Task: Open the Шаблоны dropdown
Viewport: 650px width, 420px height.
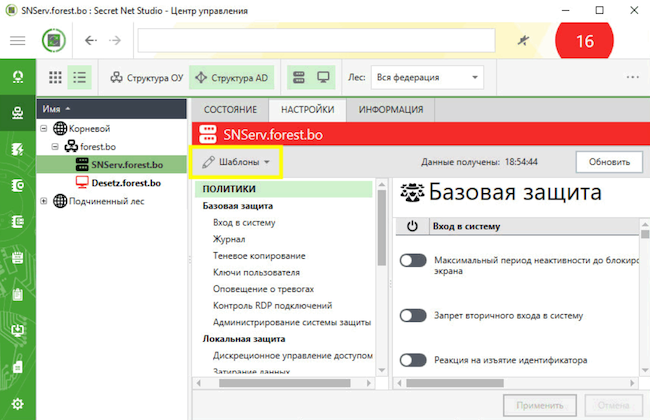Action: pyautogui.click(x=236, y=162)
